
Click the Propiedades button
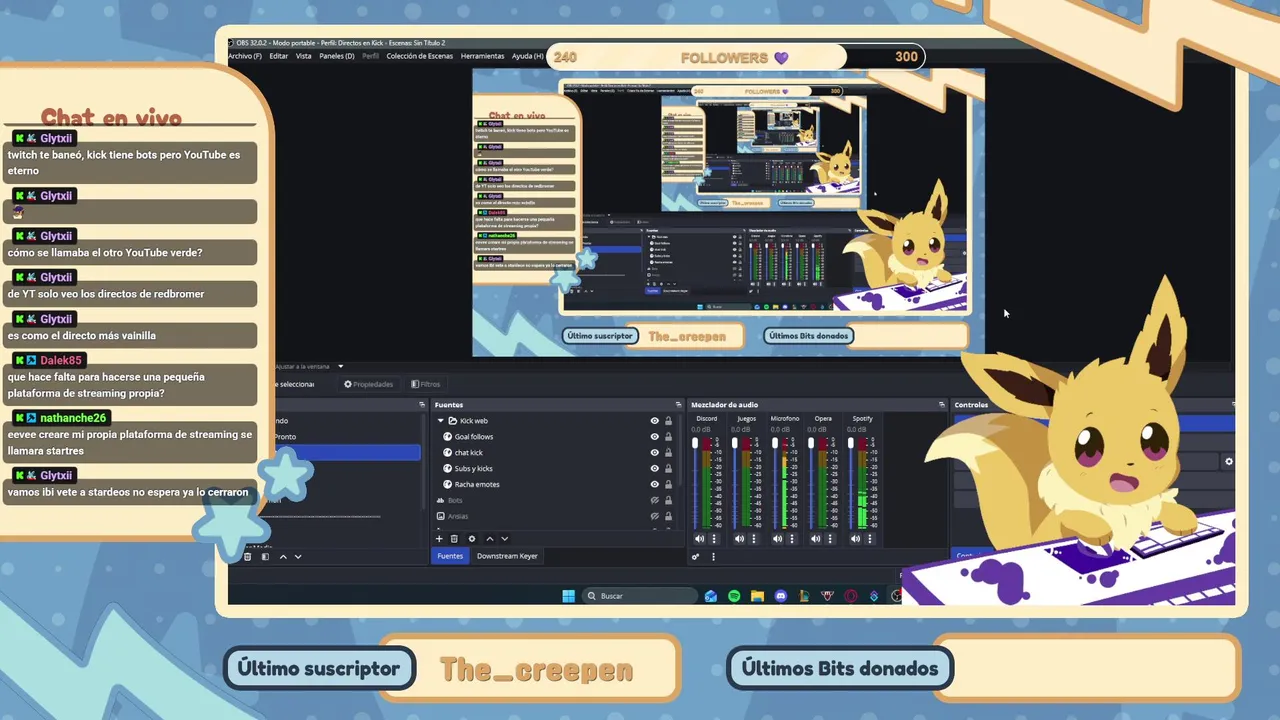click(x=369, y=384)
